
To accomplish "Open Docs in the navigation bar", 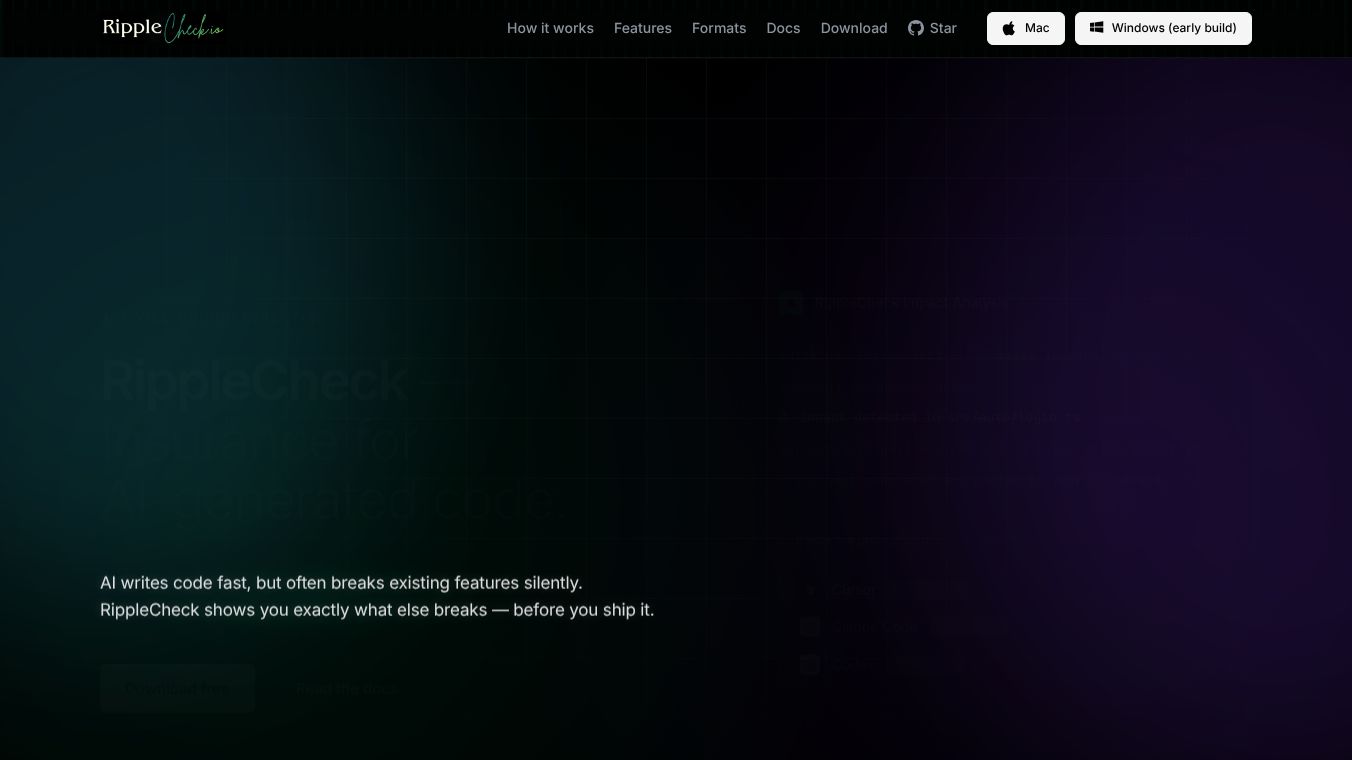I will point(783,28).
